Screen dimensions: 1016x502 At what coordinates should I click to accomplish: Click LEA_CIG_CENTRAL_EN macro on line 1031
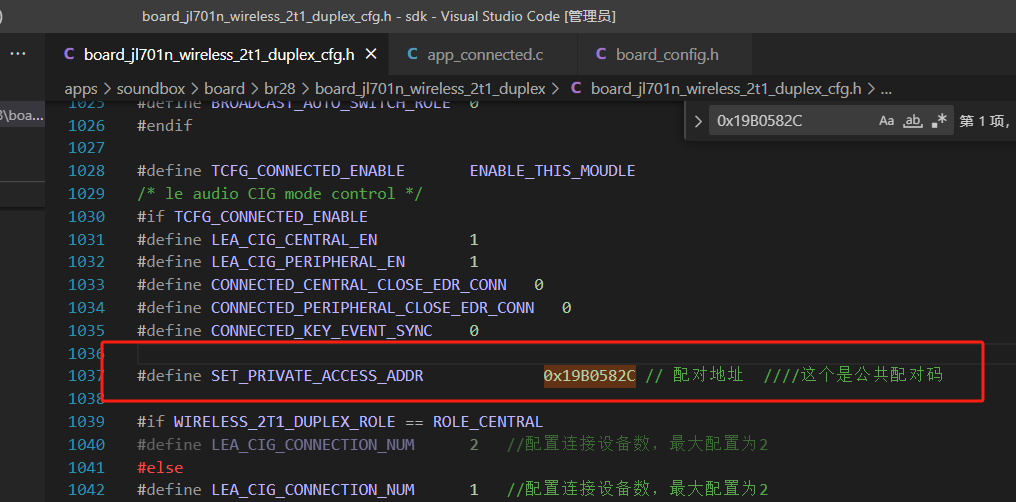(294, 240)
